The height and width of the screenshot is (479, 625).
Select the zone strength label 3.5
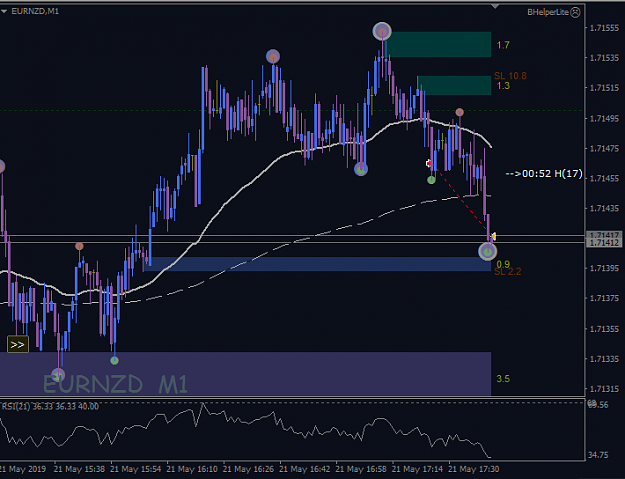[503, 379]
